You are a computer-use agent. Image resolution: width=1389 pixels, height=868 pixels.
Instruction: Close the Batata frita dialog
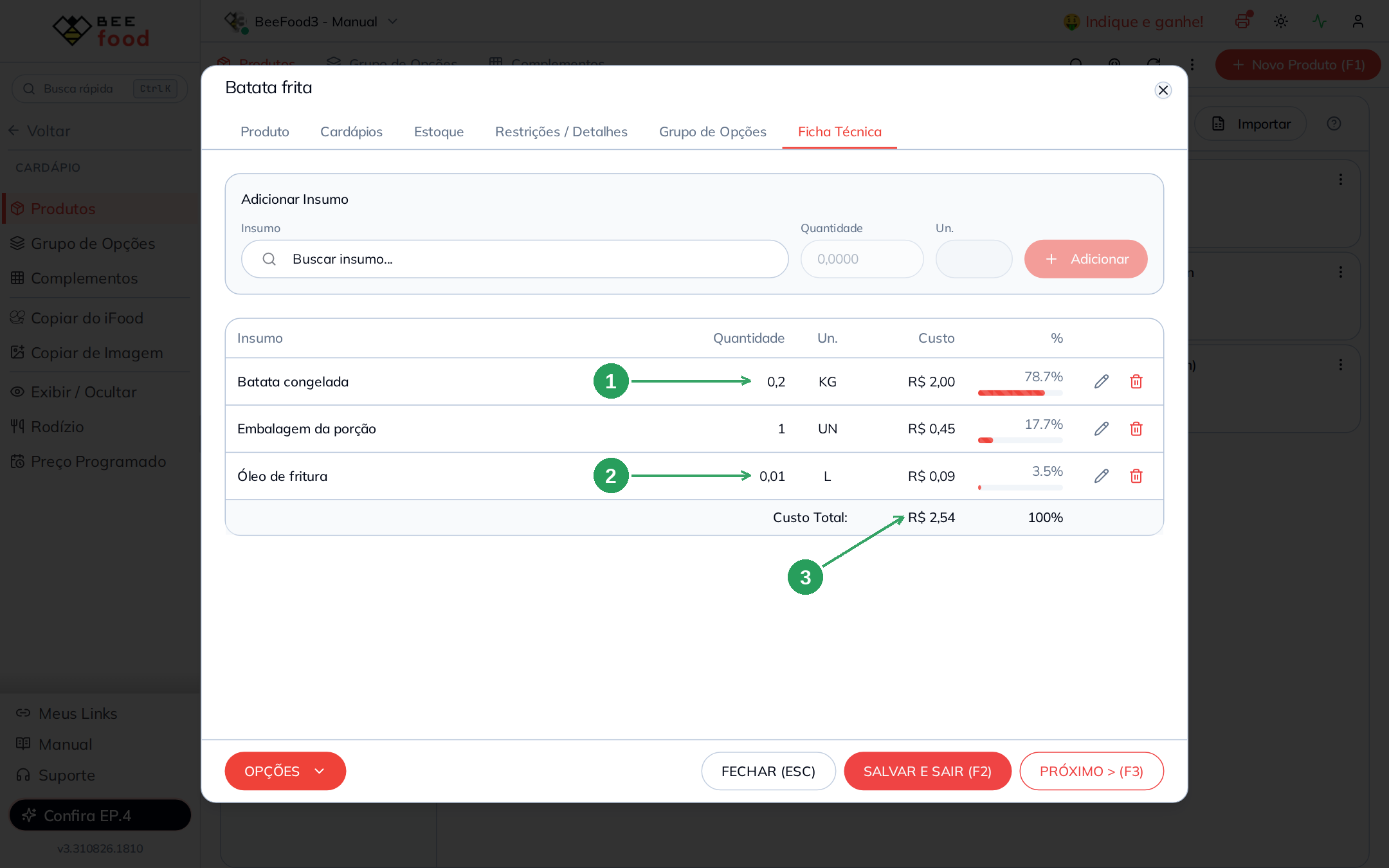point(1163,90)
